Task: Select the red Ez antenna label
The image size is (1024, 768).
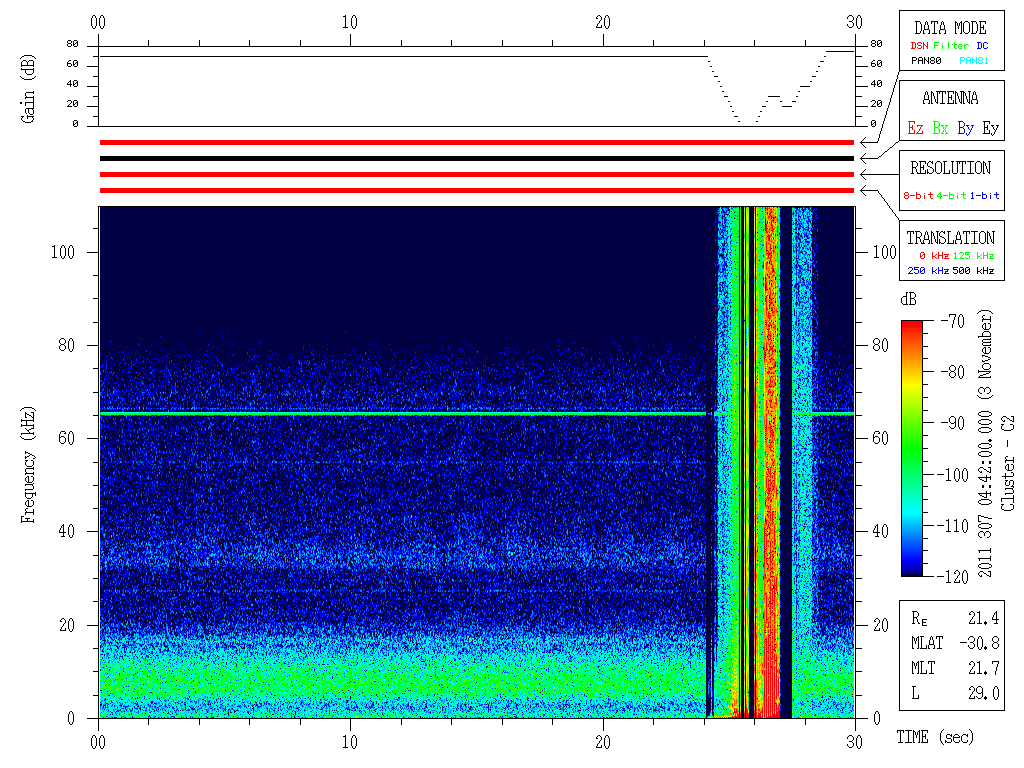Action: pos(915,128)
